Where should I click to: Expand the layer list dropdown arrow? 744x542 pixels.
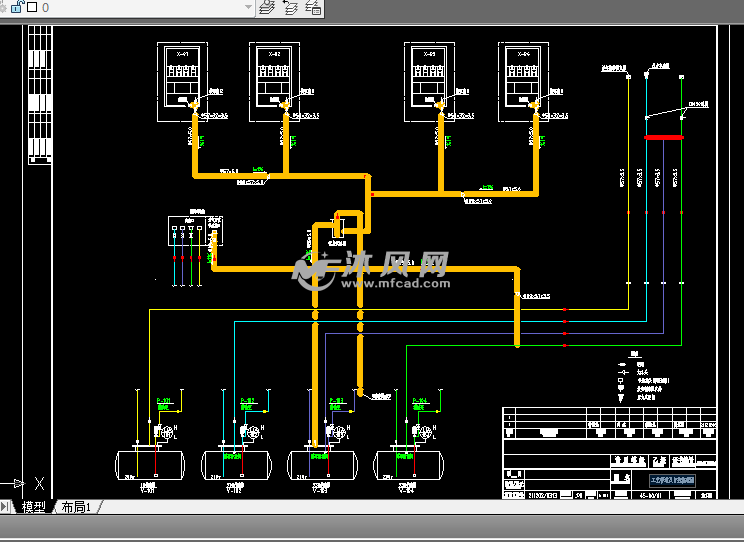pyautogui.click(x=248, y=7)
